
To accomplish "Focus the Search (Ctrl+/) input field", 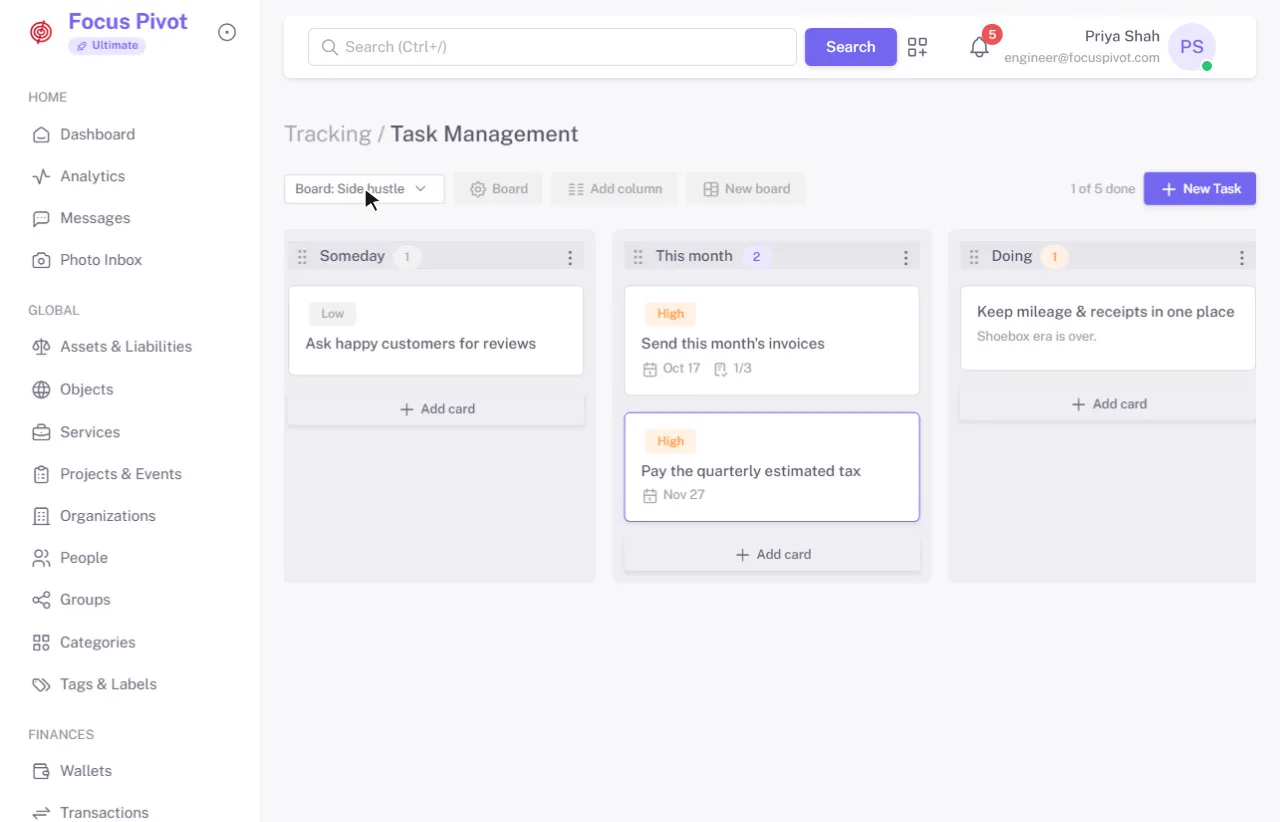I will coord(552,47).
